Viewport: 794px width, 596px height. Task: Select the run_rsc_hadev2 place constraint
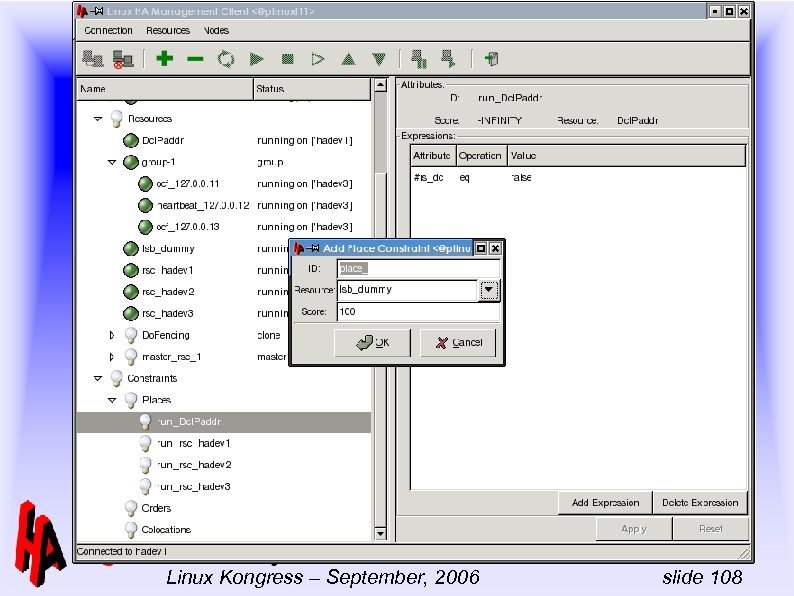pos(224,465)
